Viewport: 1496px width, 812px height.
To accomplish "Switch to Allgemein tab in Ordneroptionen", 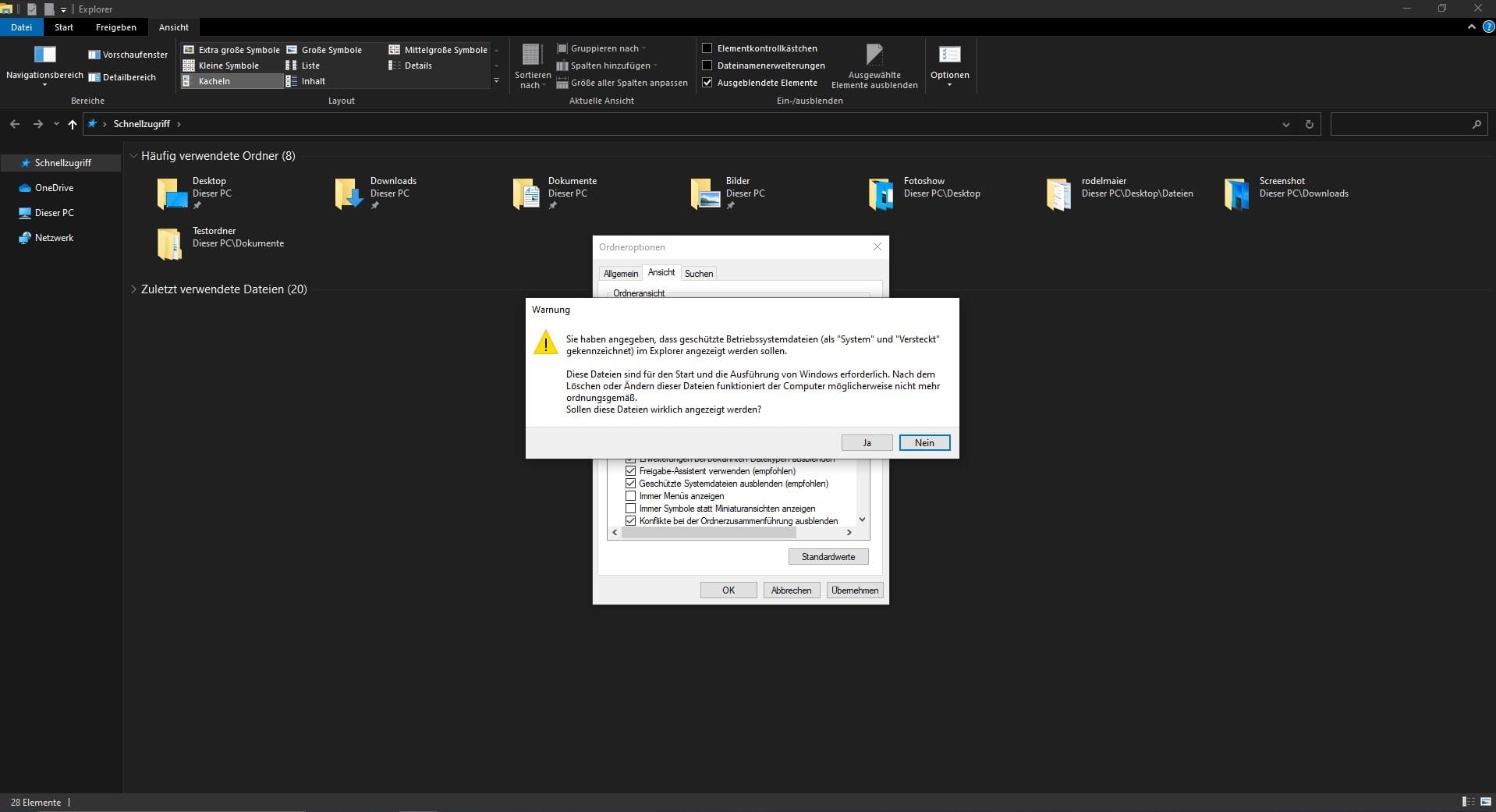I will point(621,274).
